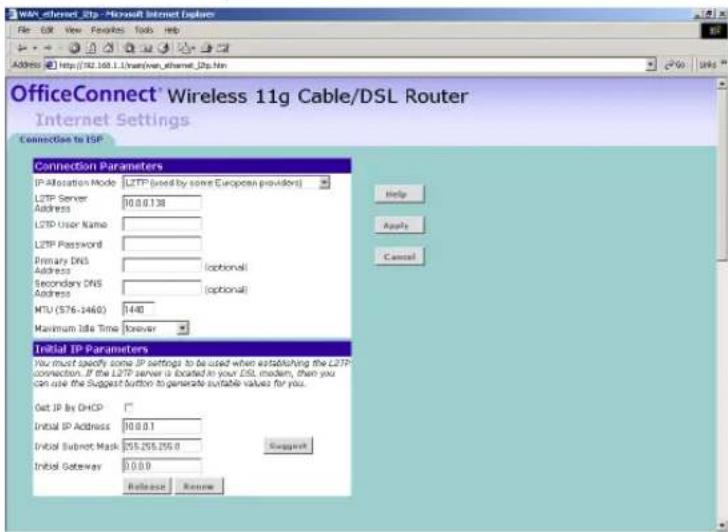
Task: Click the OfficeConnect logo text
Action: point(84,94)
